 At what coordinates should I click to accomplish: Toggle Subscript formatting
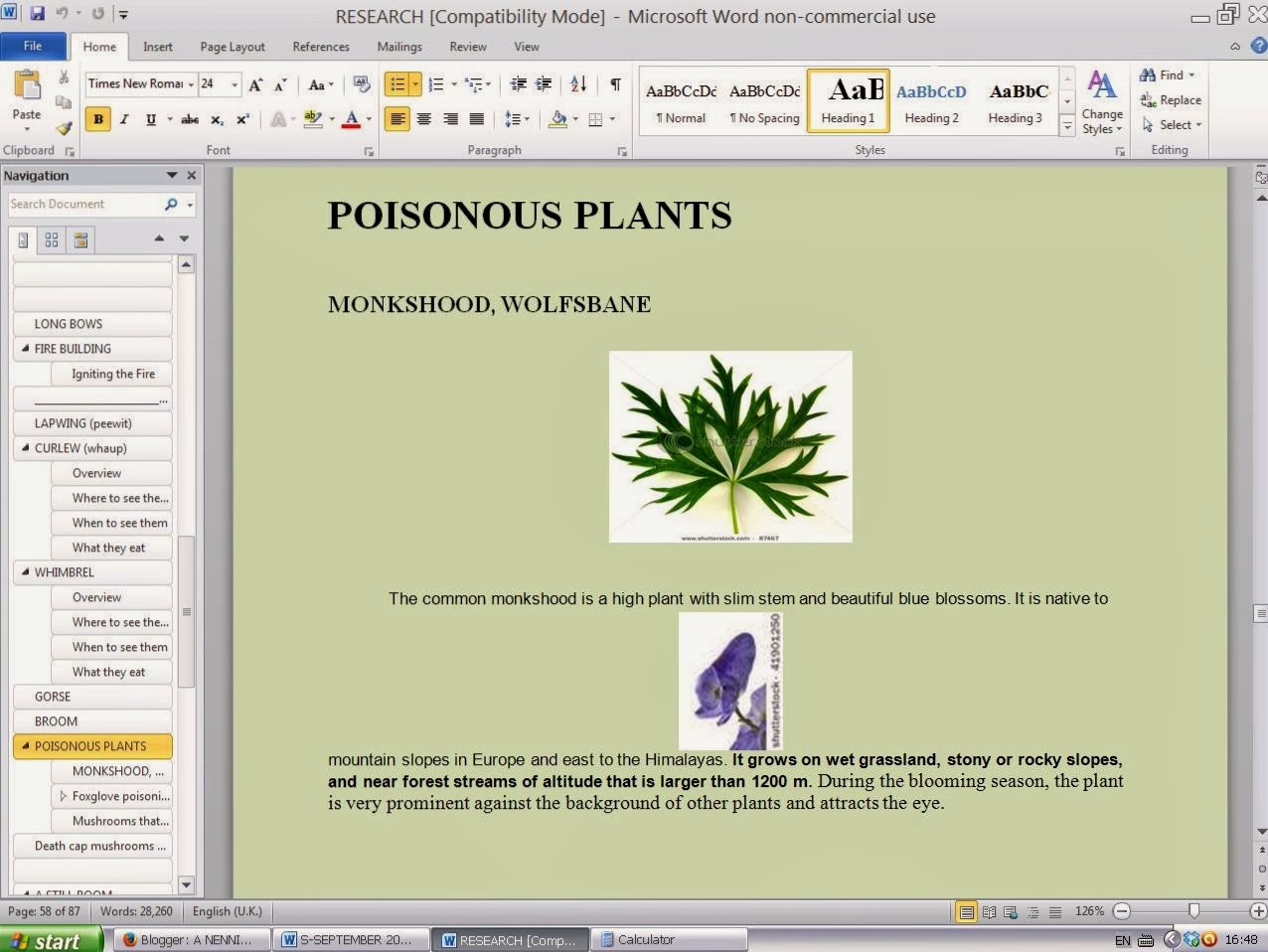tap(217, 119)
